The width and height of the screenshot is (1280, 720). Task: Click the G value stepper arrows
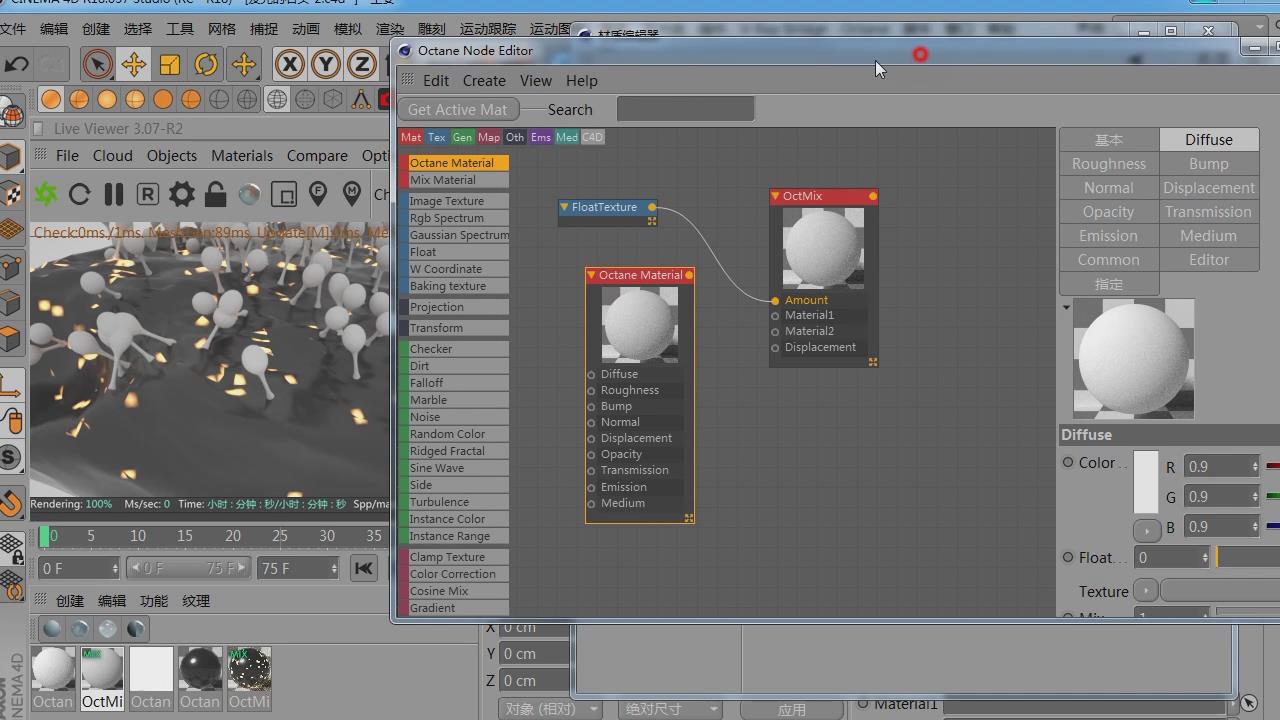click(1254, 497)
